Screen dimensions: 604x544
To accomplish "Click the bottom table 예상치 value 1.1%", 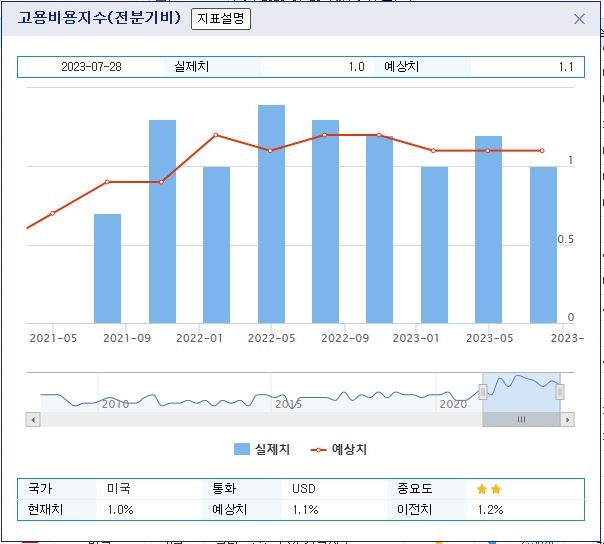I will click(305, 510).
